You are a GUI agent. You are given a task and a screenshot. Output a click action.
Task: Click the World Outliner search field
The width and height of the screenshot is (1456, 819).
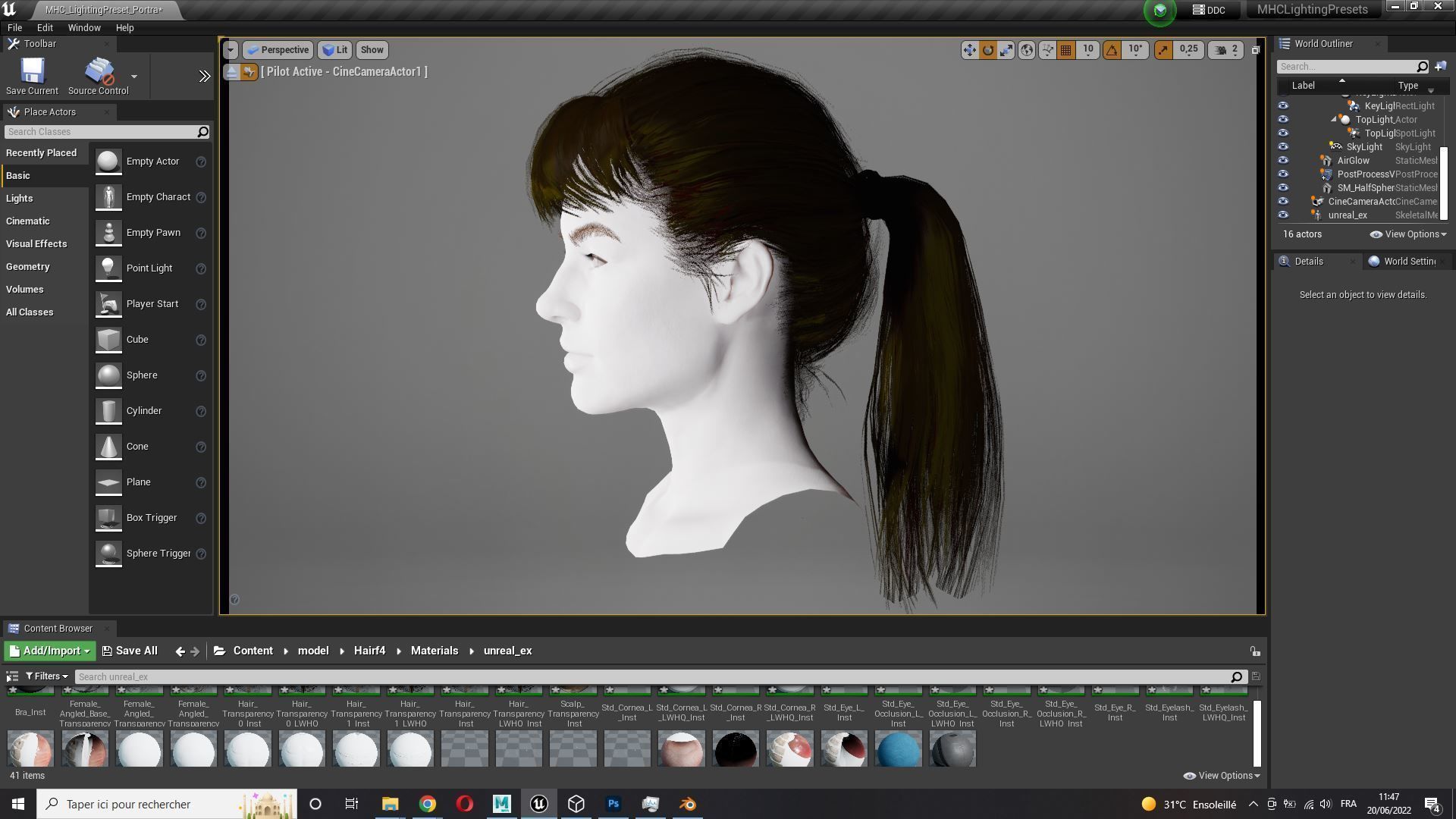coord(1346,67)
